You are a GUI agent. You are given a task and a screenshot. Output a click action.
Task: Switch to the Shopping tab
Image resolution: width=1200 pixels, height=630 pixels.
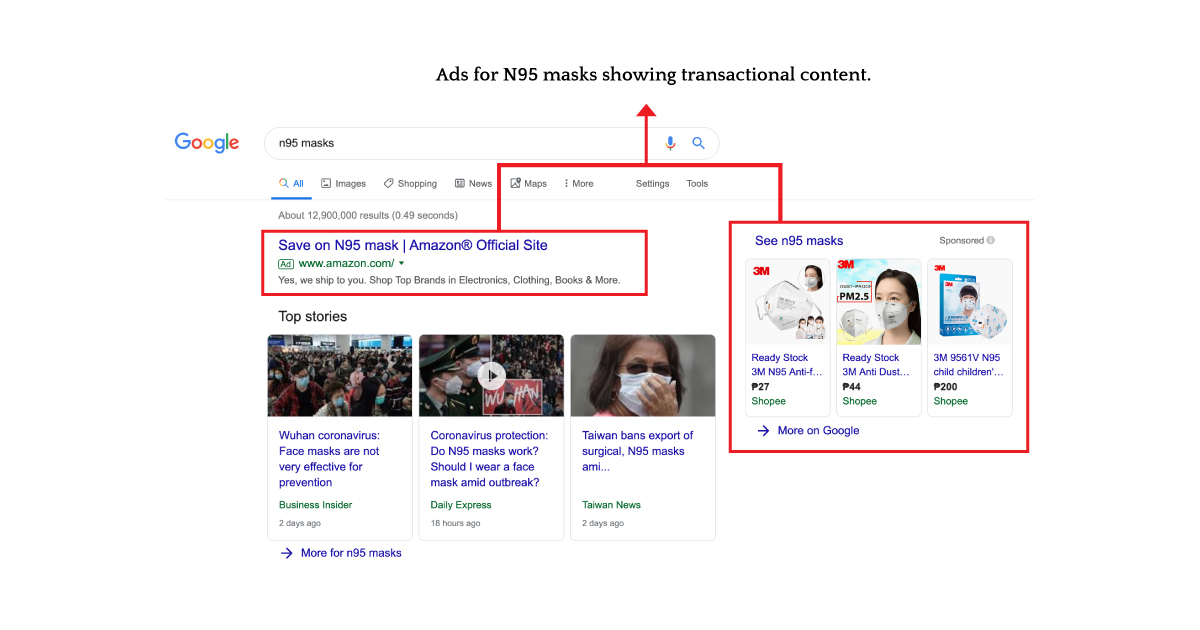tap(410, 184)
